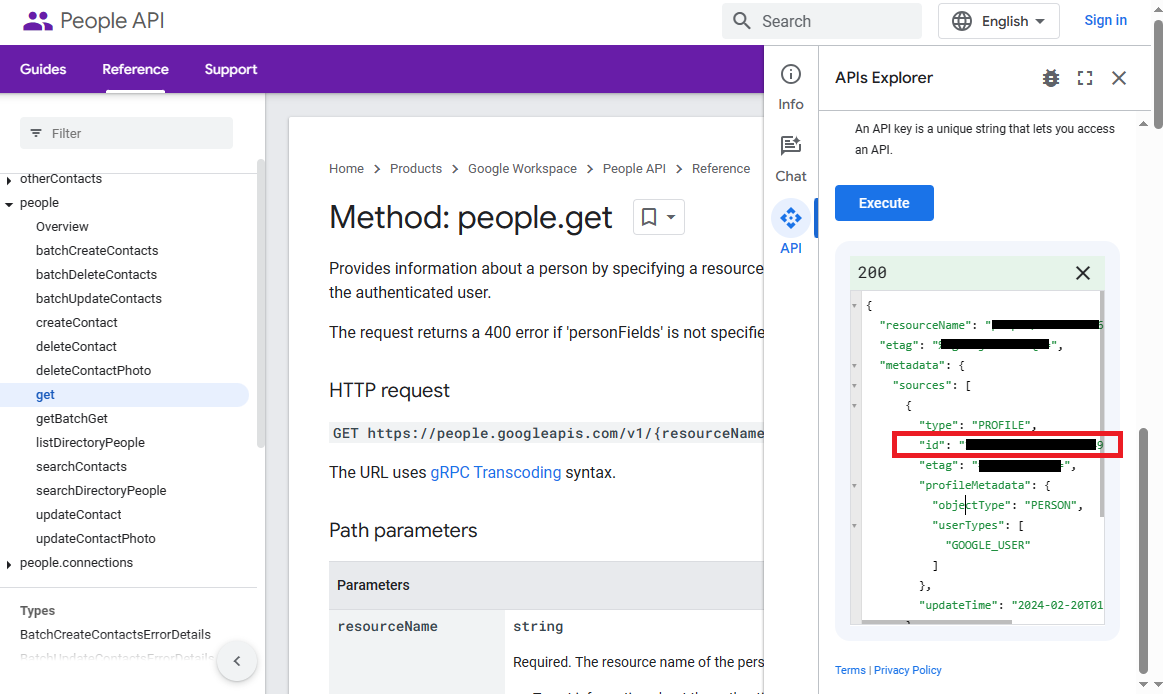Image resolution: width=1163 pixels, height=694 pixels.
Task: Open the Support tab
Action: pos(231,69)
